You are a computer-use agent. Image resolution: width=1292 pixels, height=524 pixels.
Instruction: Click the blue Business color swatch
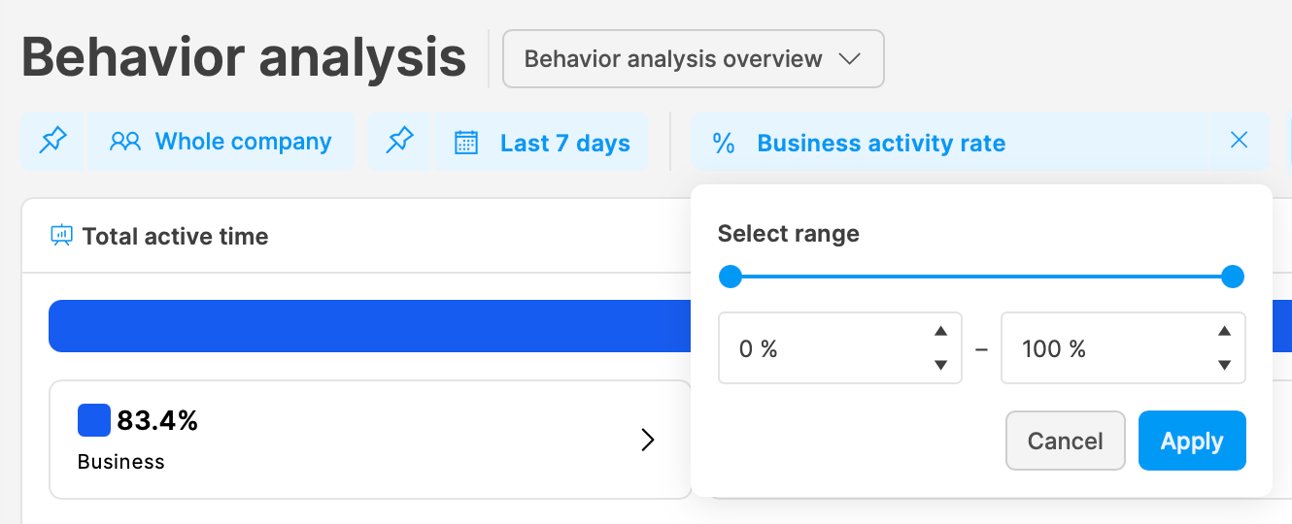pyautogui.click(x=94, y=421)
